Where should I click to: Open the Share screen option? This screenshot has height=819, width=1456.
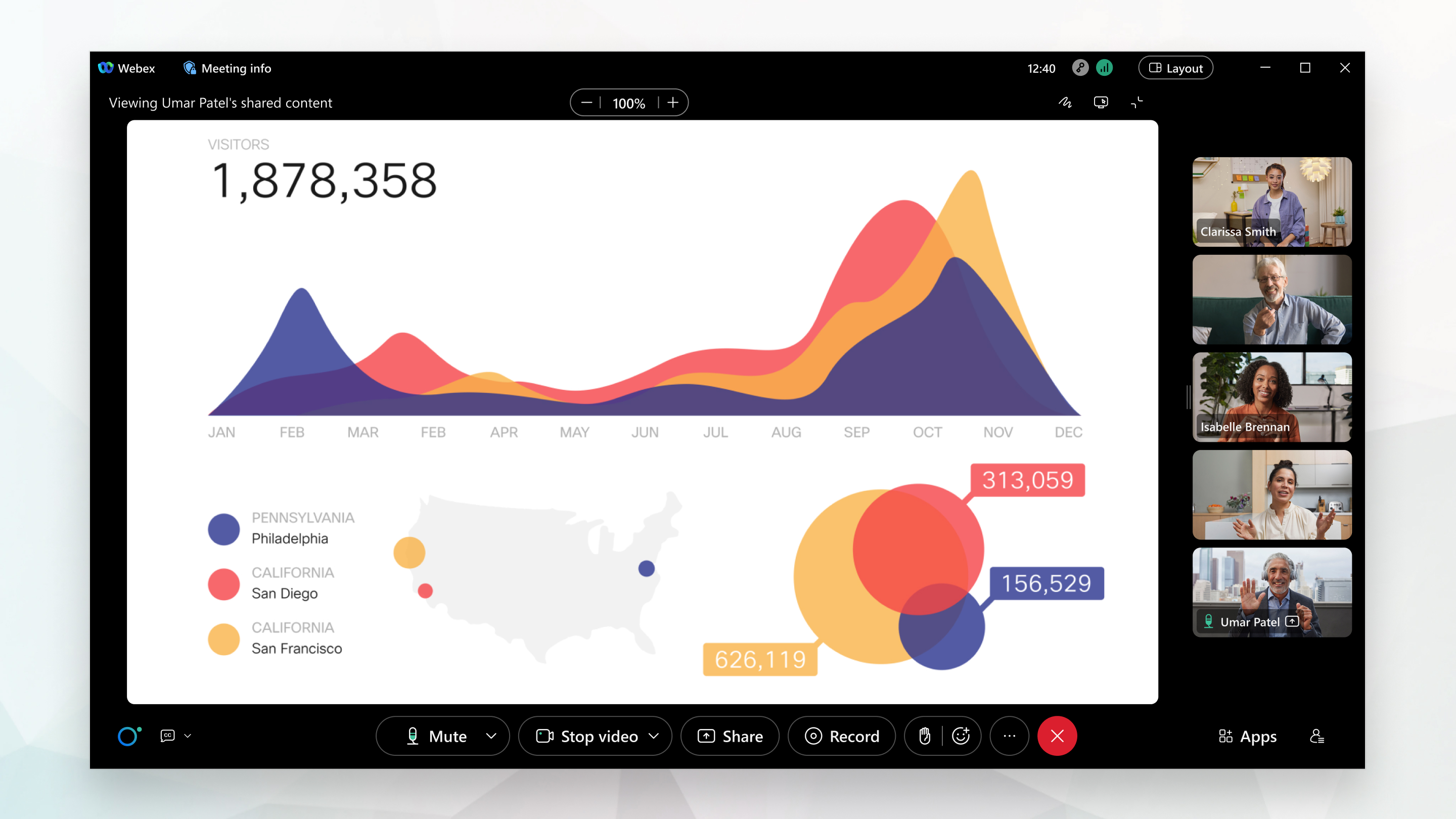[x=731, y=736]
